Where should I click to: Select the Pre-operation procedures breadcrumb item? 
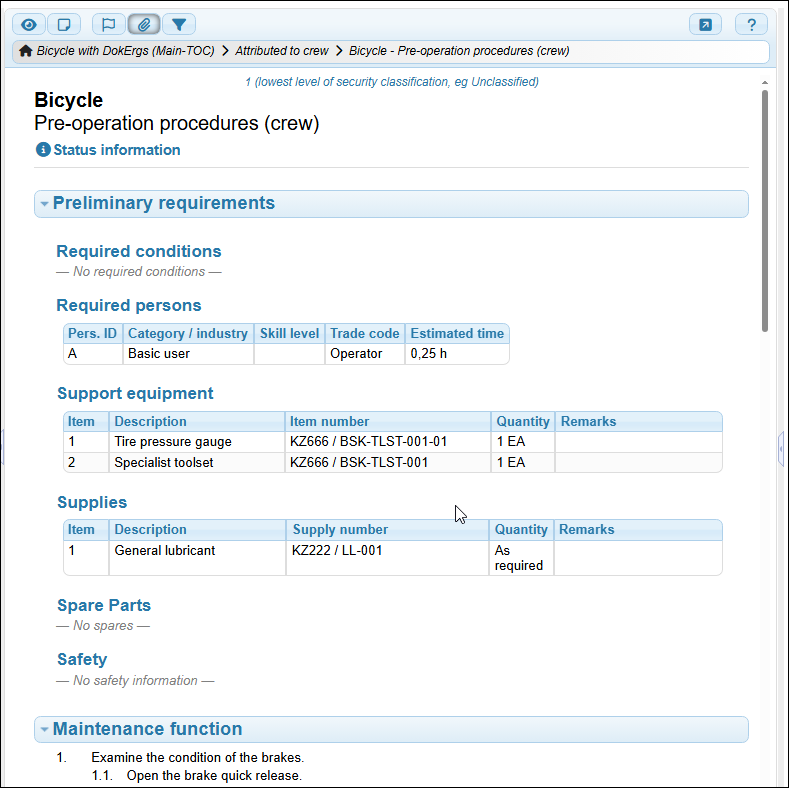[459, 51]
